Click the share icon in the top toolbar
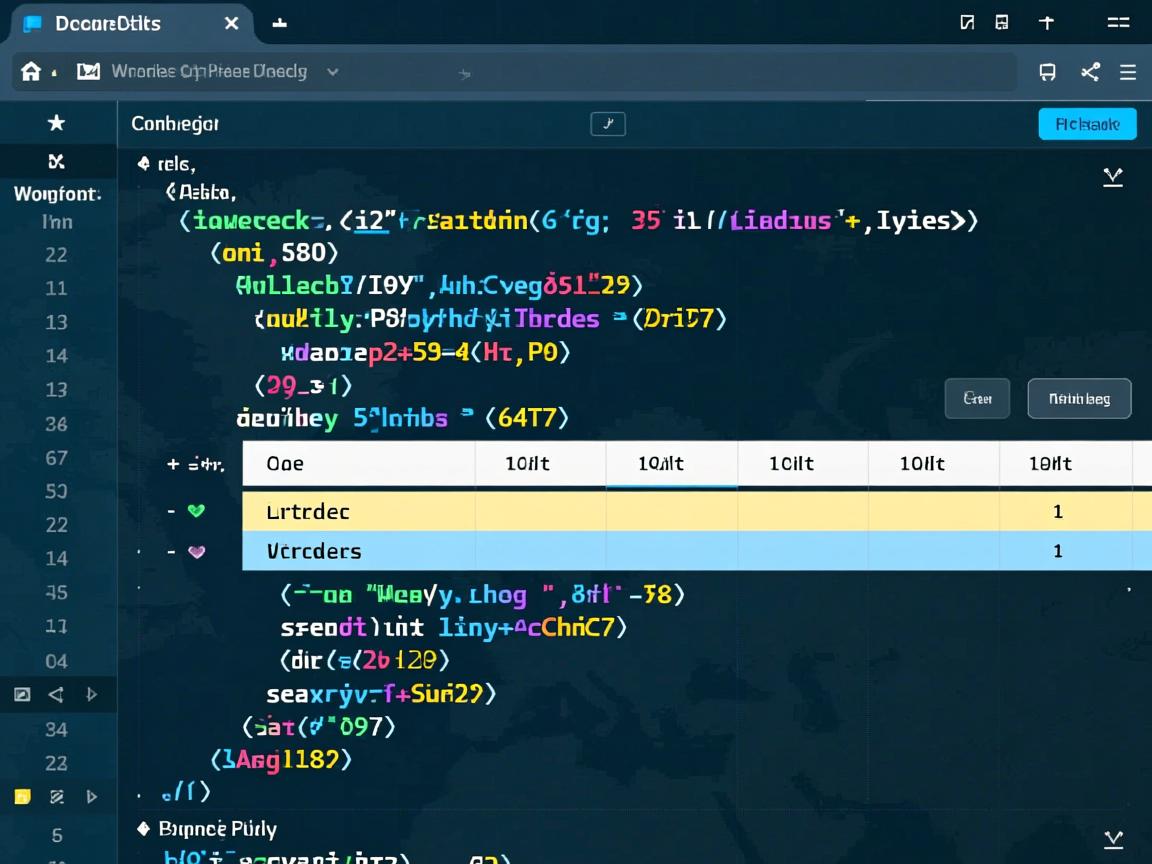Image resolution: width=1152 pixels, height=864 pixels. 1090,72
